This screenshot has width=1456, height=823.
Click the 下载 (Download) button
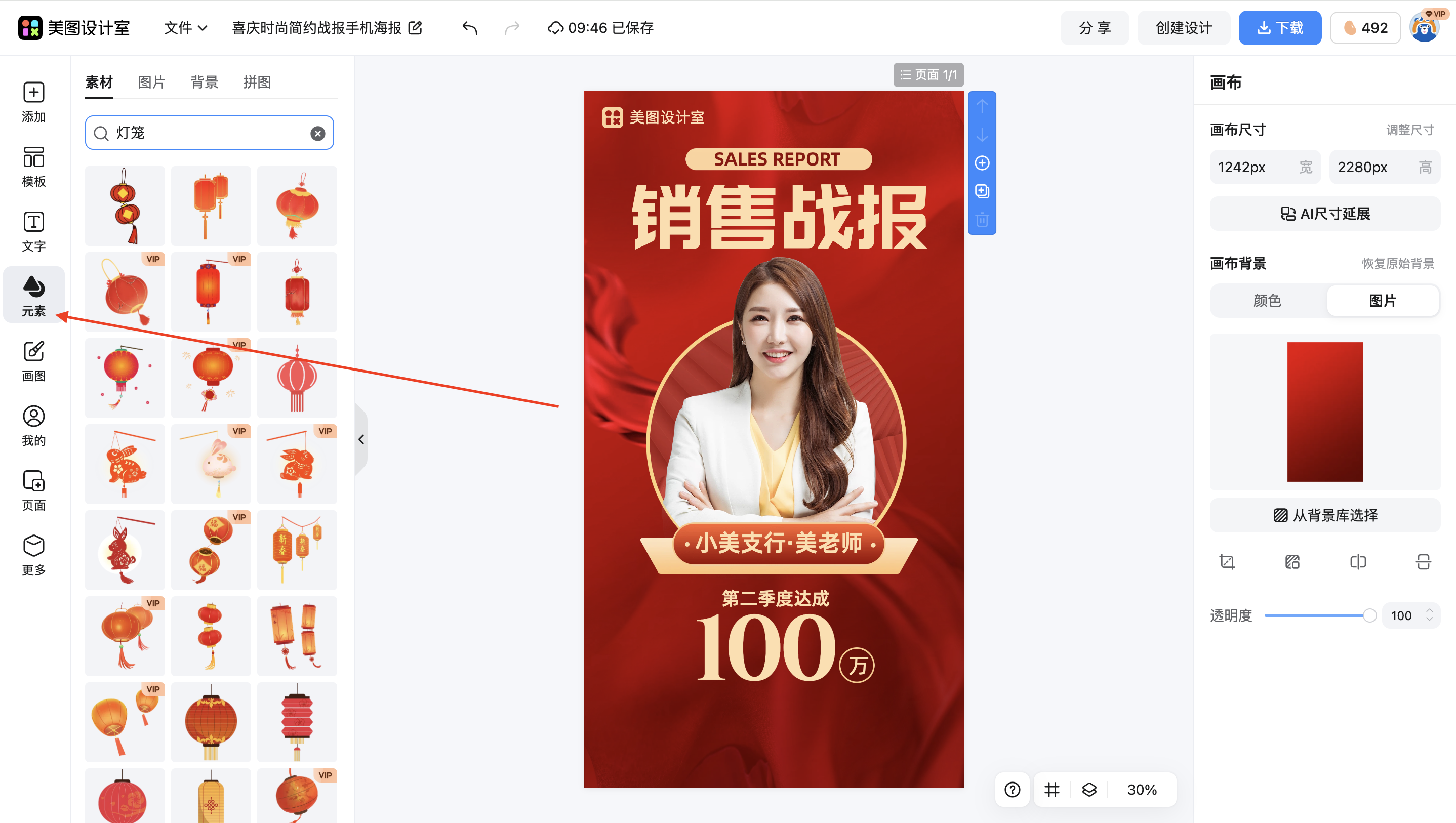tap(1280, 27)
